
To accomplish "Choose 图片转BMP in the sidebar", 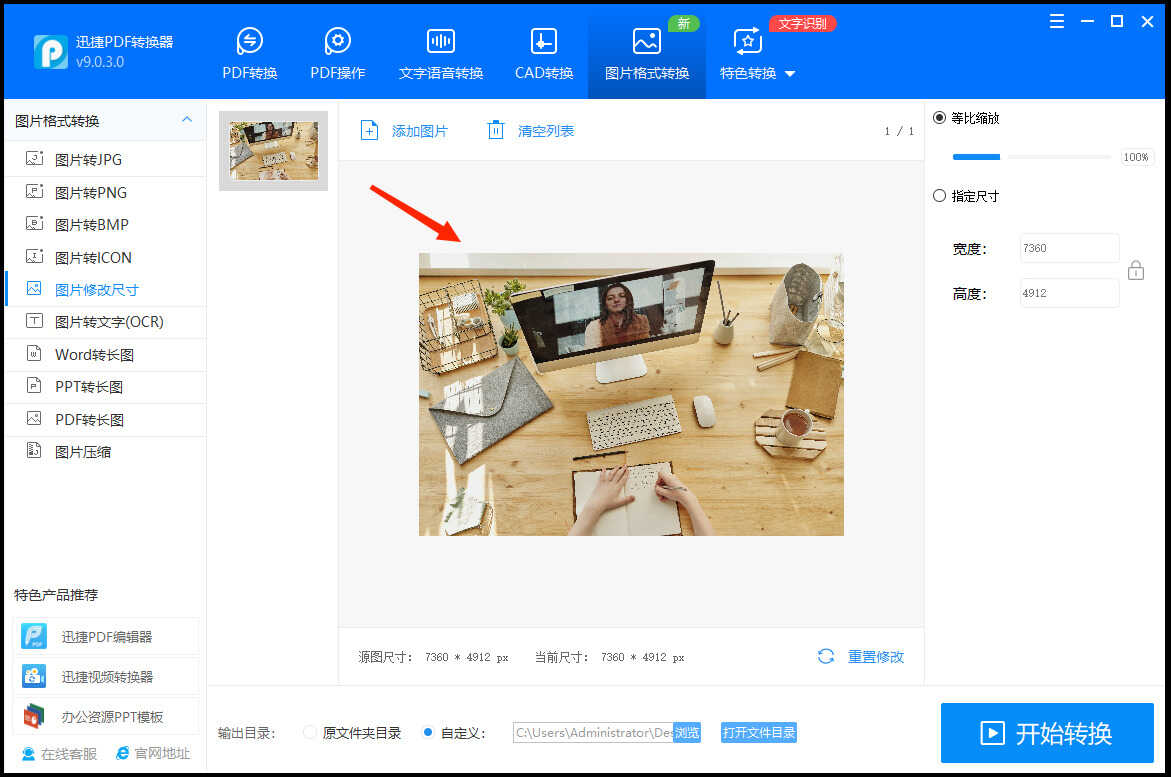I will [105, 225].
